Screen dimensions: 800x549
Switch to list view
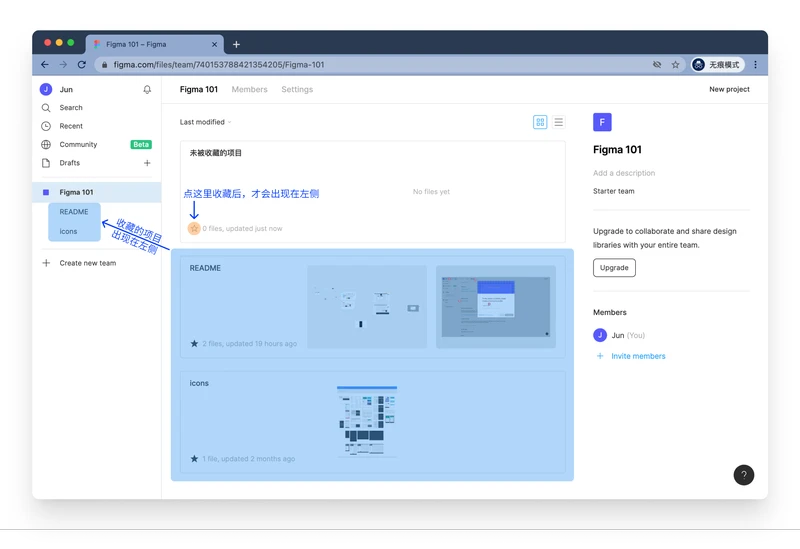559,122
